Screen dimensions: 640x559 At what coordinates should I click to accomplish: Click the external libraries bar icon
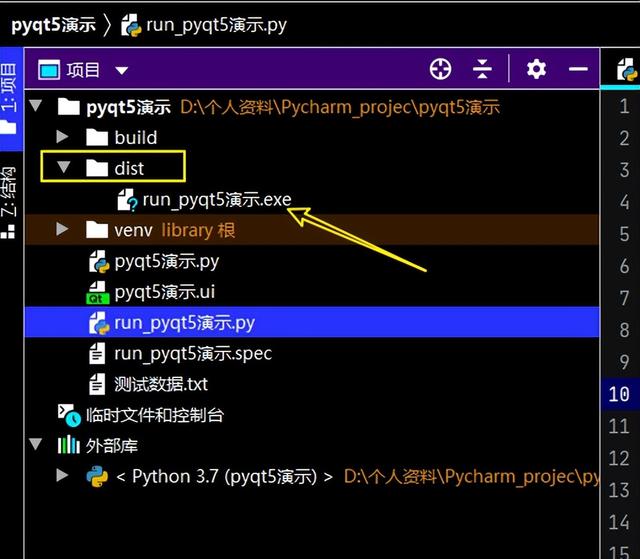point(69,445)
